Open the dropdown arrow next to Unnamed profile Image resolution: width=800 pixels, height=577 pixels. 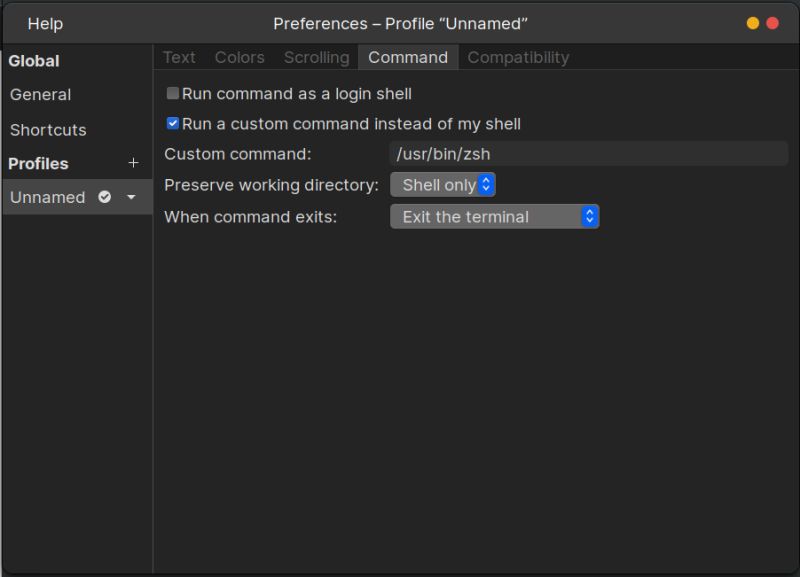coord(130,197)
